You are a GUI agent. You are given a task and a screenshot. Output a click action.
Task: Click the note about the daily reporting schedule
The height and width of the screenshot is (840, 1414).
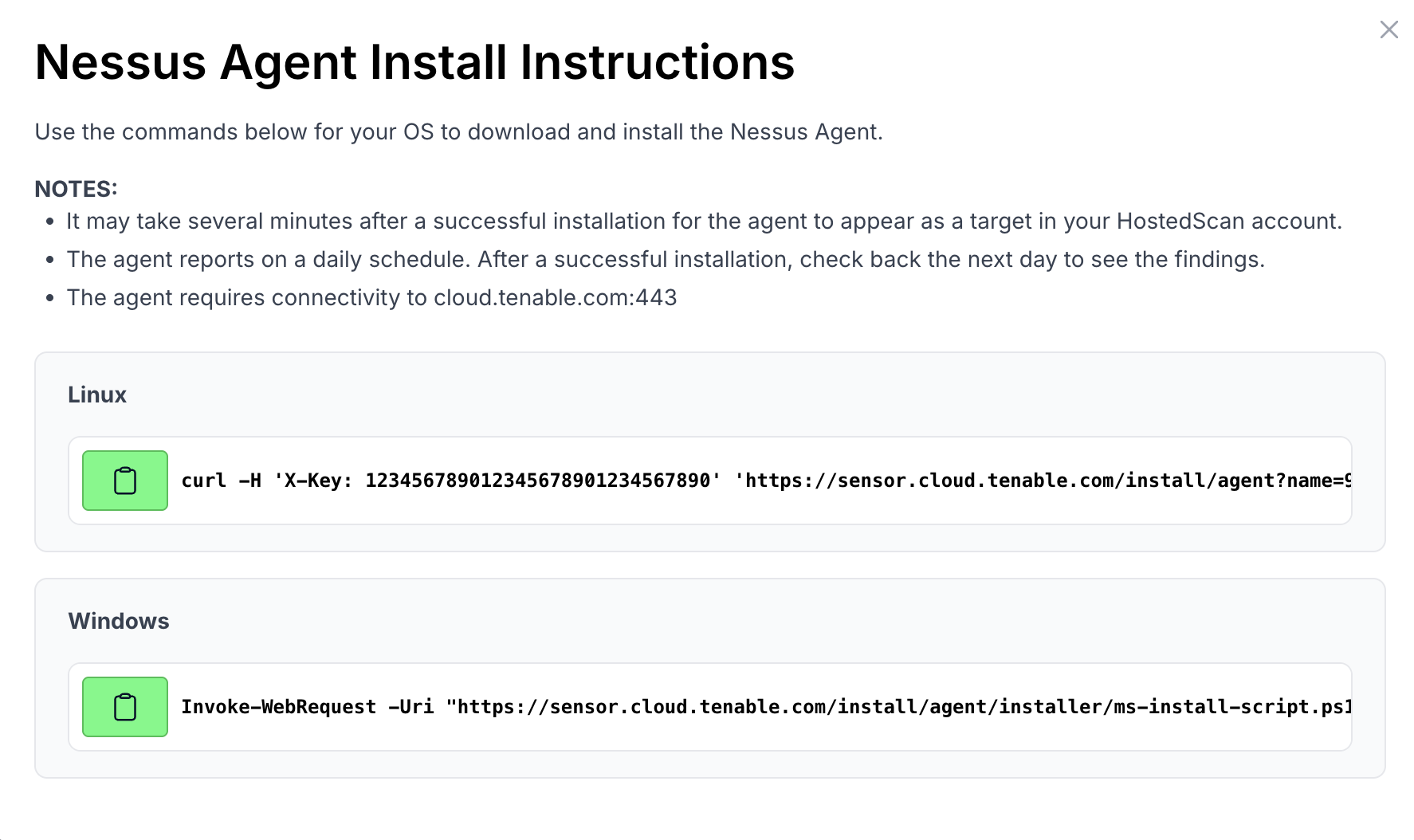coord(666,259)
